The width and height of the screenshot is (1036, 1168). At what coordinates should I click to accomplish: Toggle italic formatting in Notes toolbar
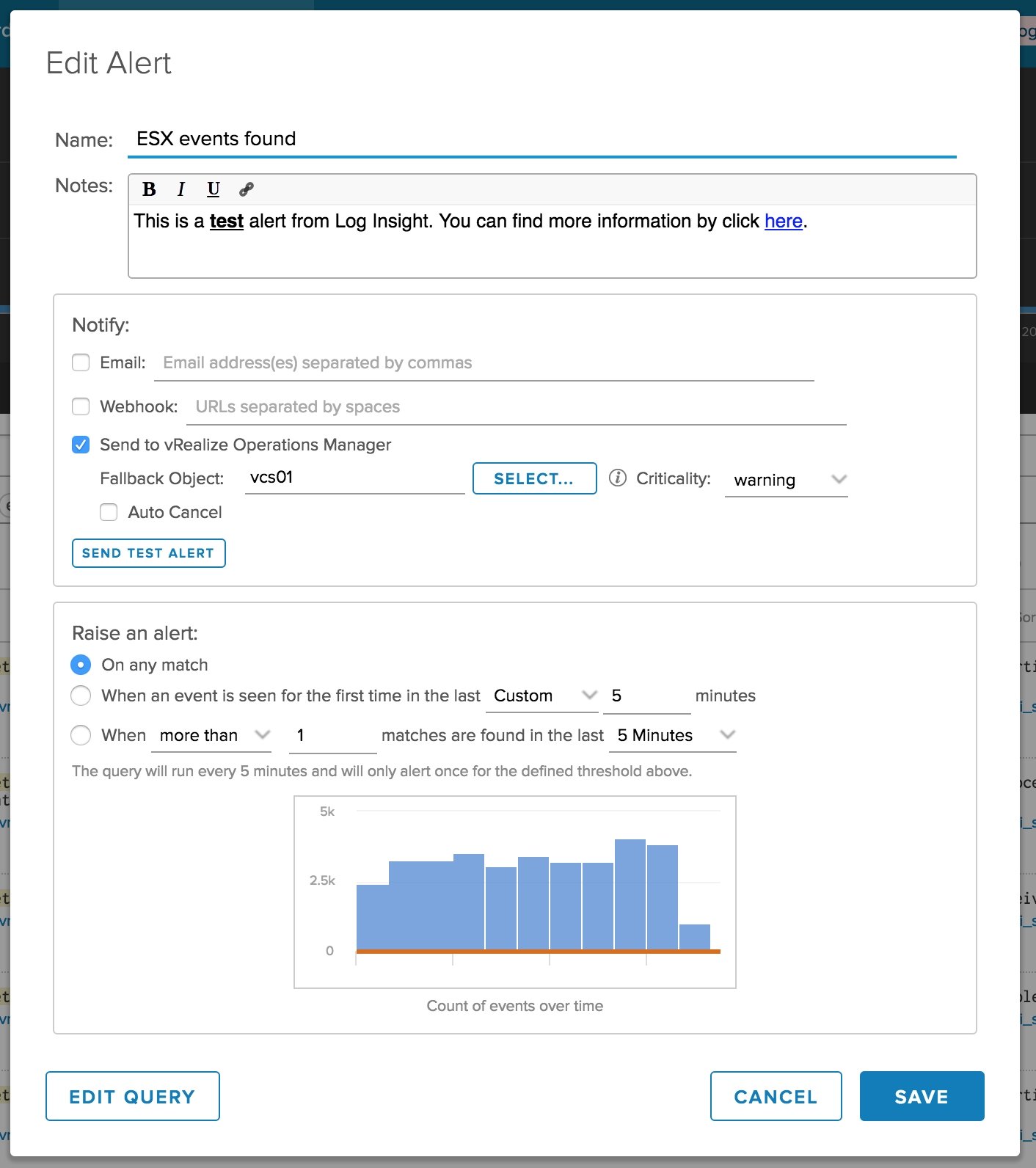pos(181,189)
